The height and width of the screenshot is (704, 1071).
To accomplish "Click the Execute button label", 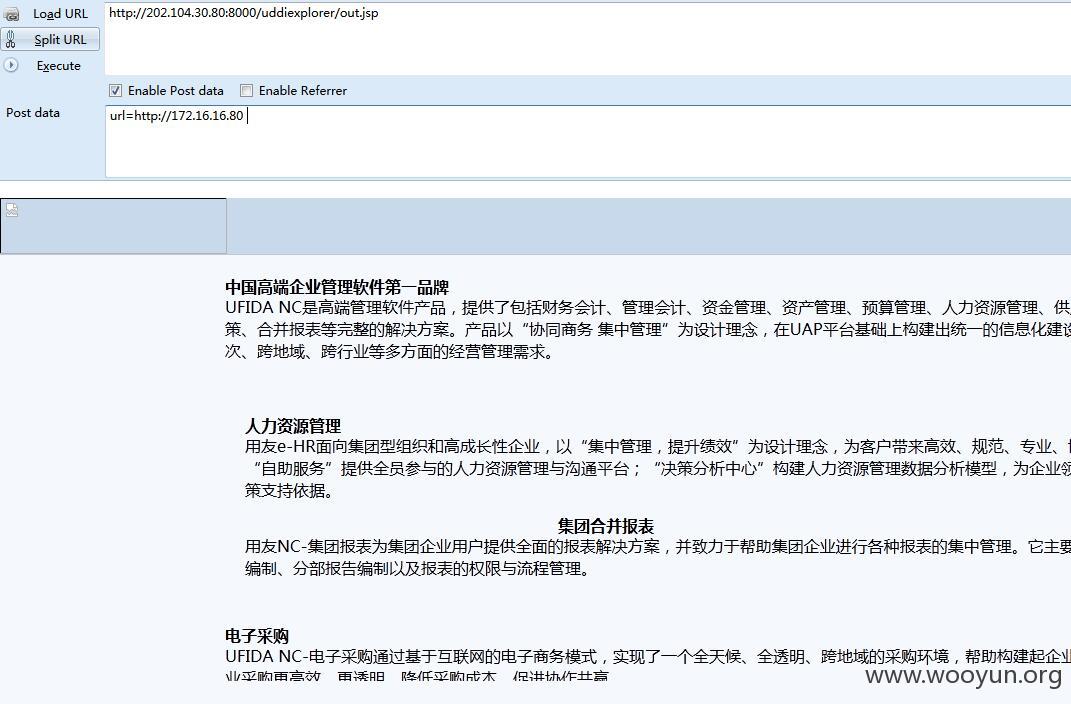I will (x=59, y=66).
